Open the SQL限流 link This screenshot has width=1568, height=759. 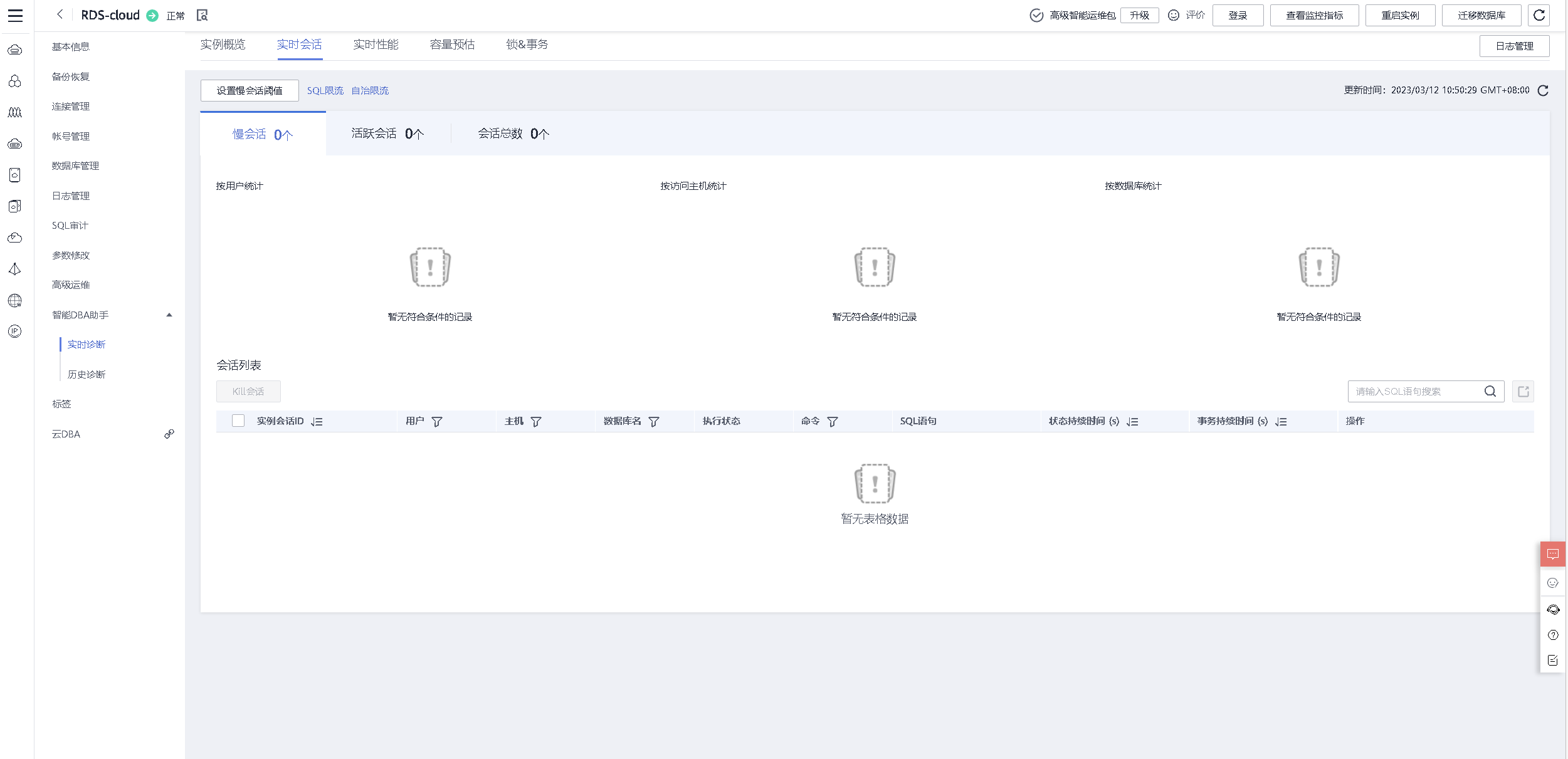tap(325, 91)
